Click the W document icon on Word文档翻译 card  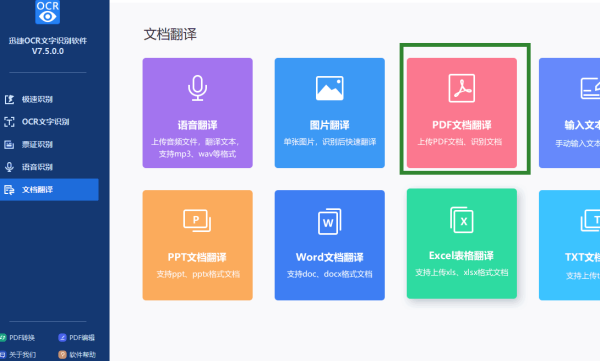click(x=329, y=221)
